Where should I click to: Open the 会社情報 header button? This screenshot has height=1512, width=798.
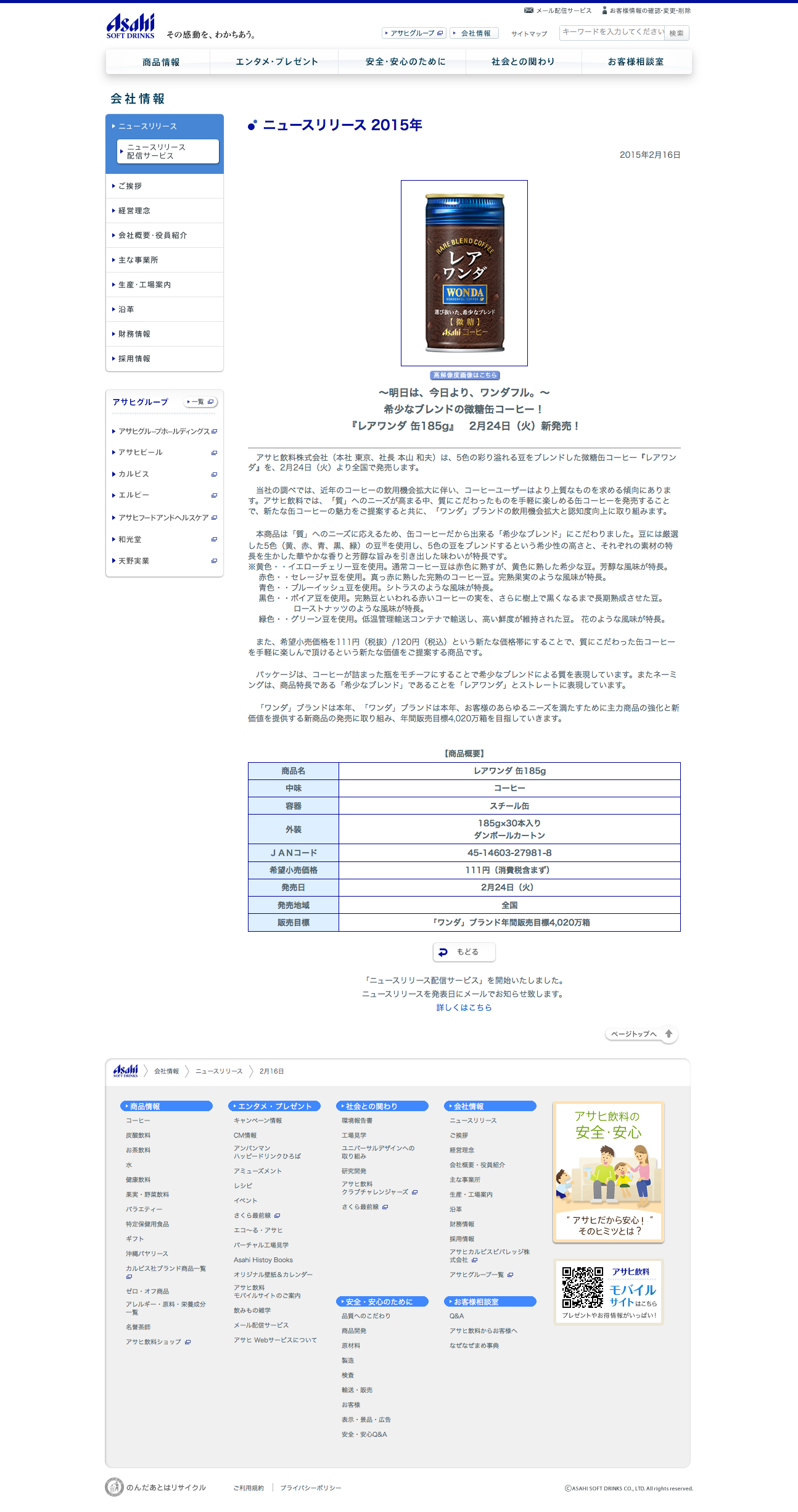[x=474, y=33]
